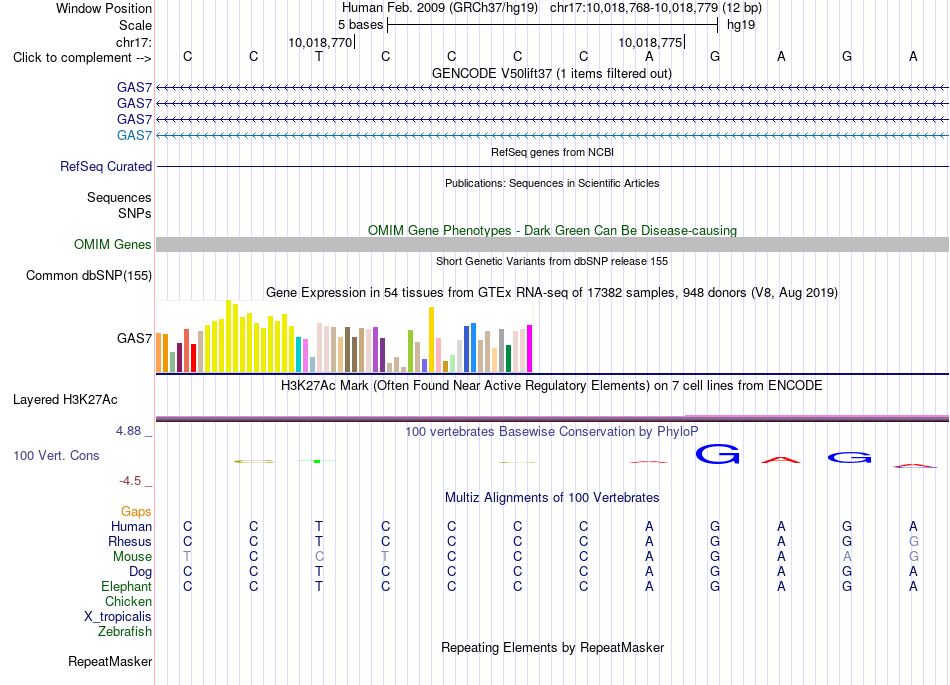Select the Chicken alignment row label

(128, 601)
